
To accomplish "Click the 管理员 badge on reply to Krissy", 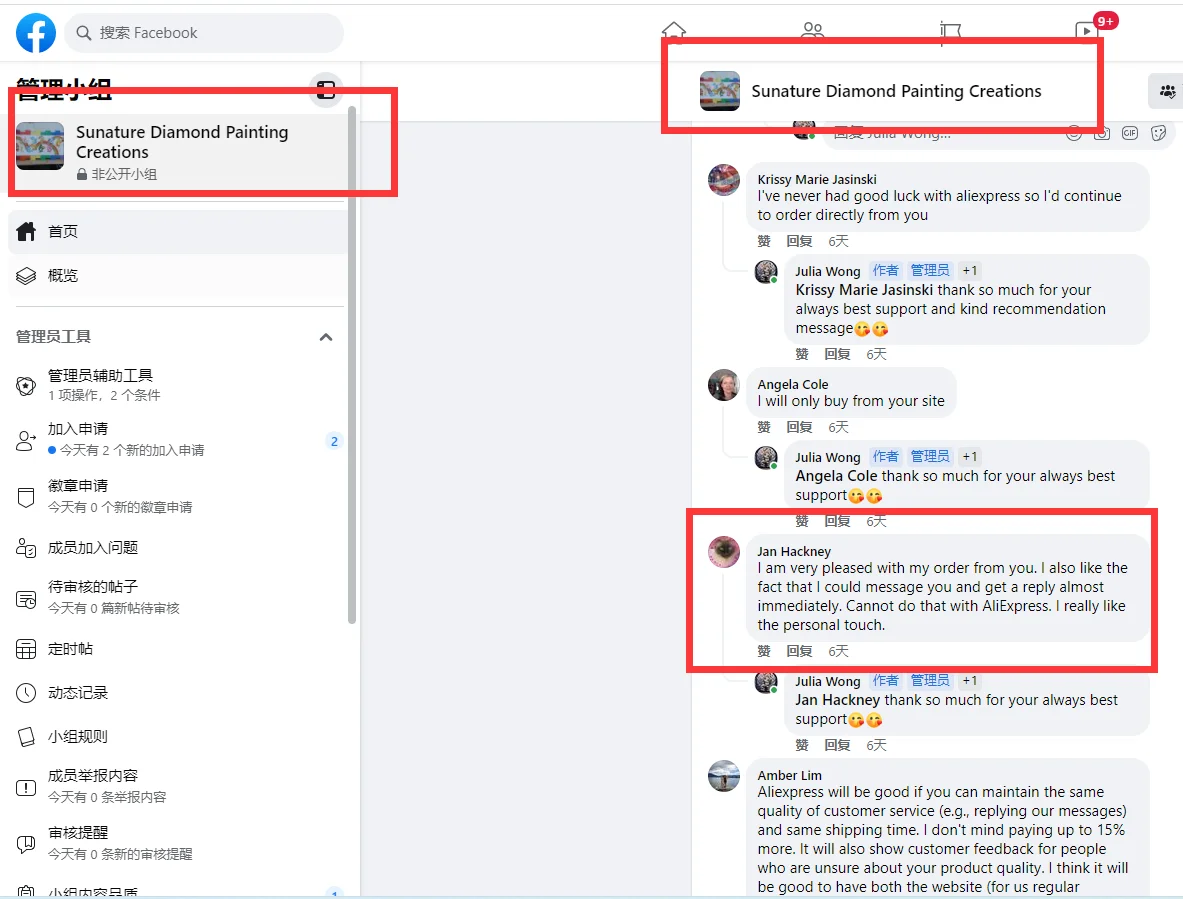I will (x=930, y=271).
